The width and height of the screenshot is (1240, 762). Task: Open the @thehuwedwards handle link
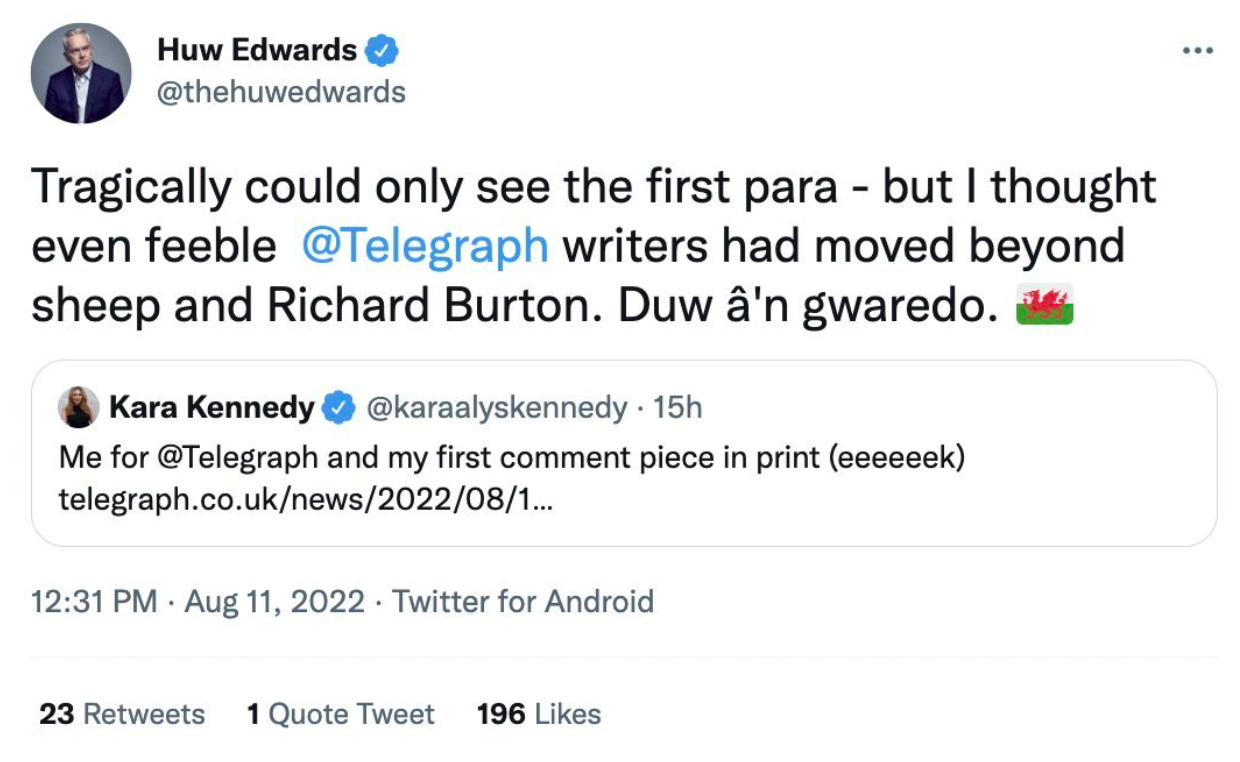point(281,92)
